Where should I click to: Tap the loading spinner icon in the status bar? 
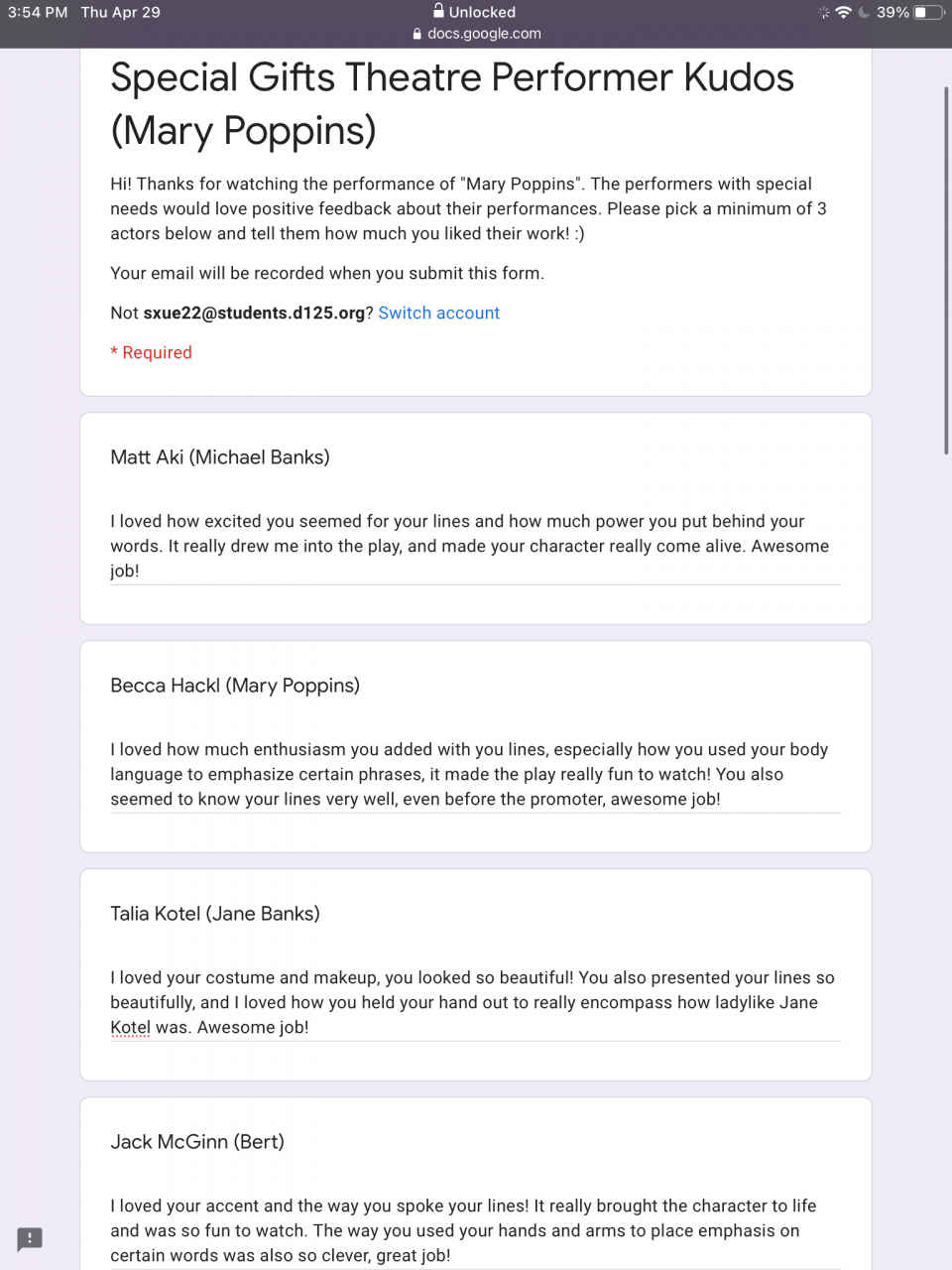click(823, 12)
